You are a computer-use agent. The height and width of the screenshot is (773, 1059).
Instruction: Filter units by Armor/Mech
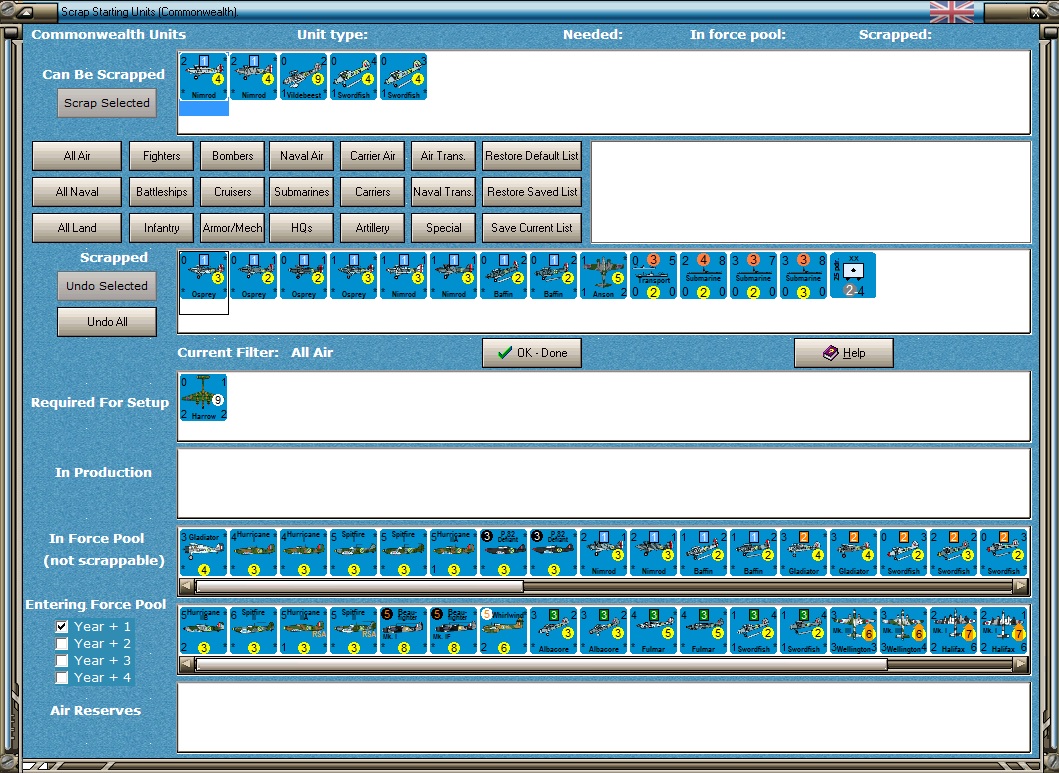pos(232,228)
